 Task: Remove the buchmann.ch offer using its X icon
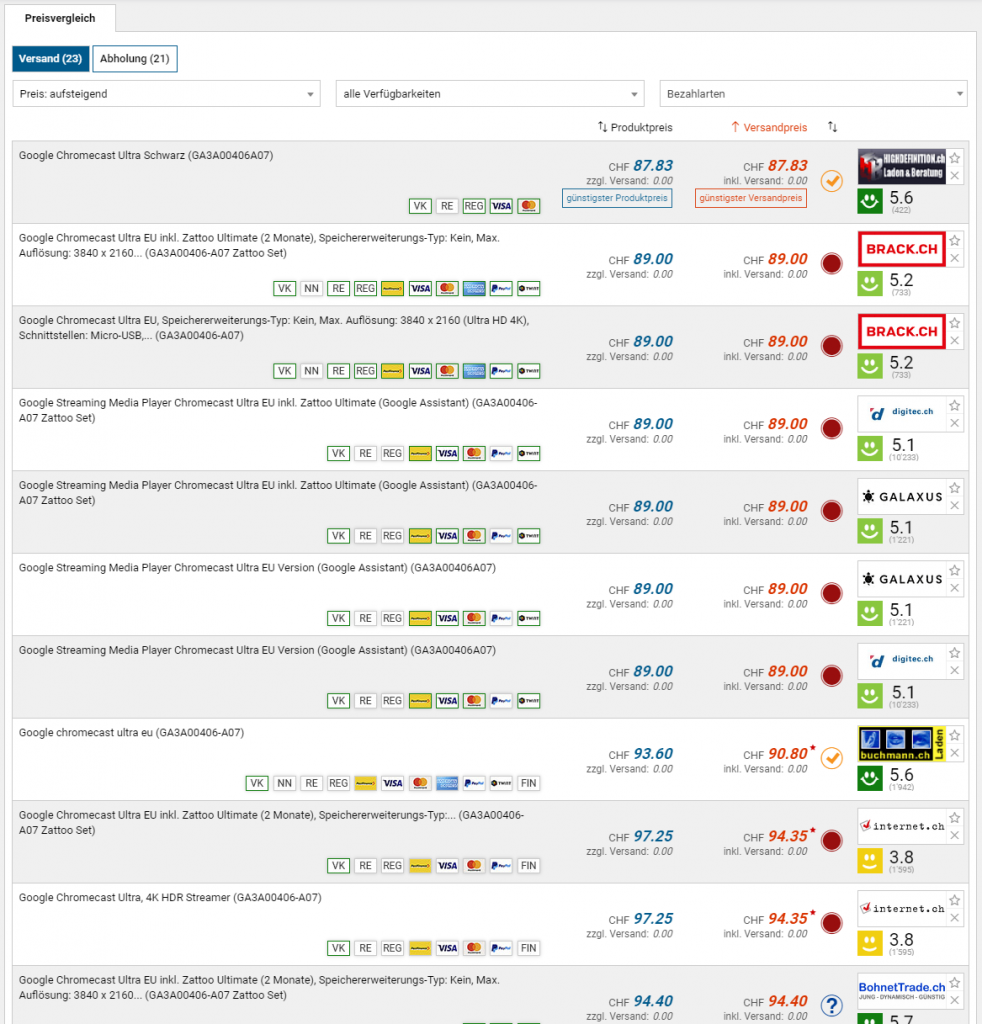pyautogui.click(x=955, y=753)
